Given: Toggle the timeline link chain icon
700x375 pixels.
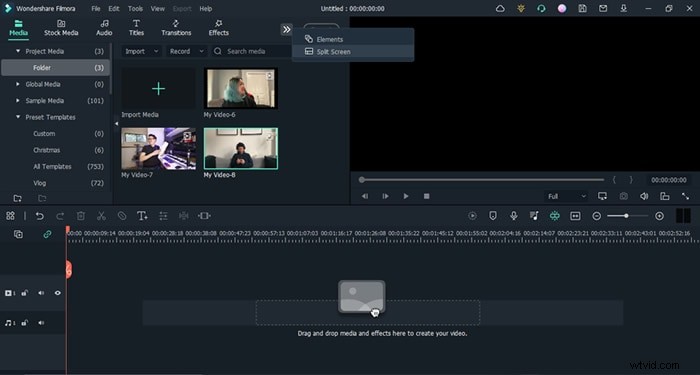Looking at the screenshot, I should [x=47, y=234].
